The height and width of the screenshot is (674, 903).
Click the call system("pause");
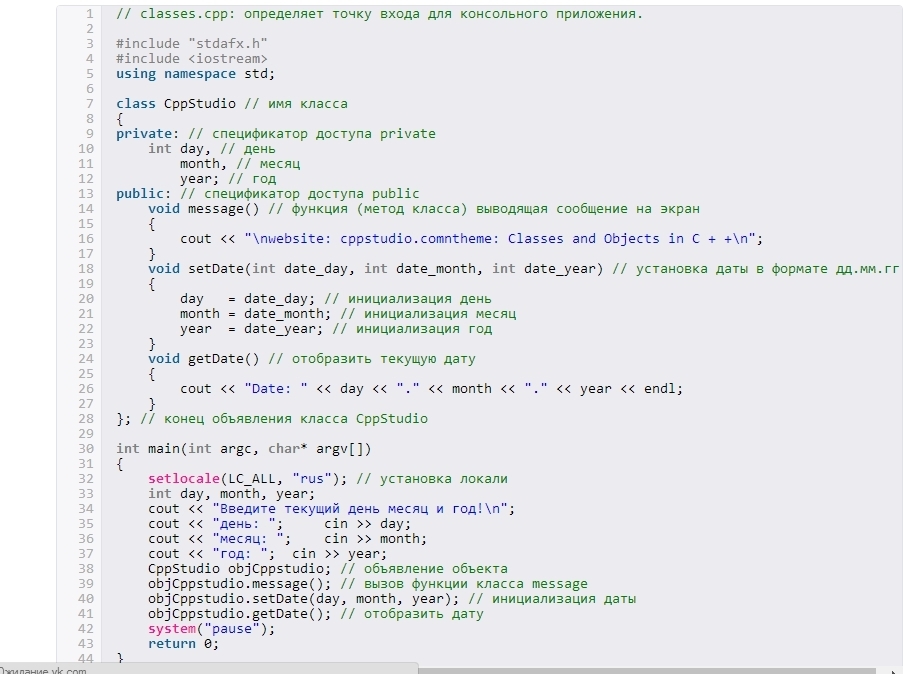[212, 628]
